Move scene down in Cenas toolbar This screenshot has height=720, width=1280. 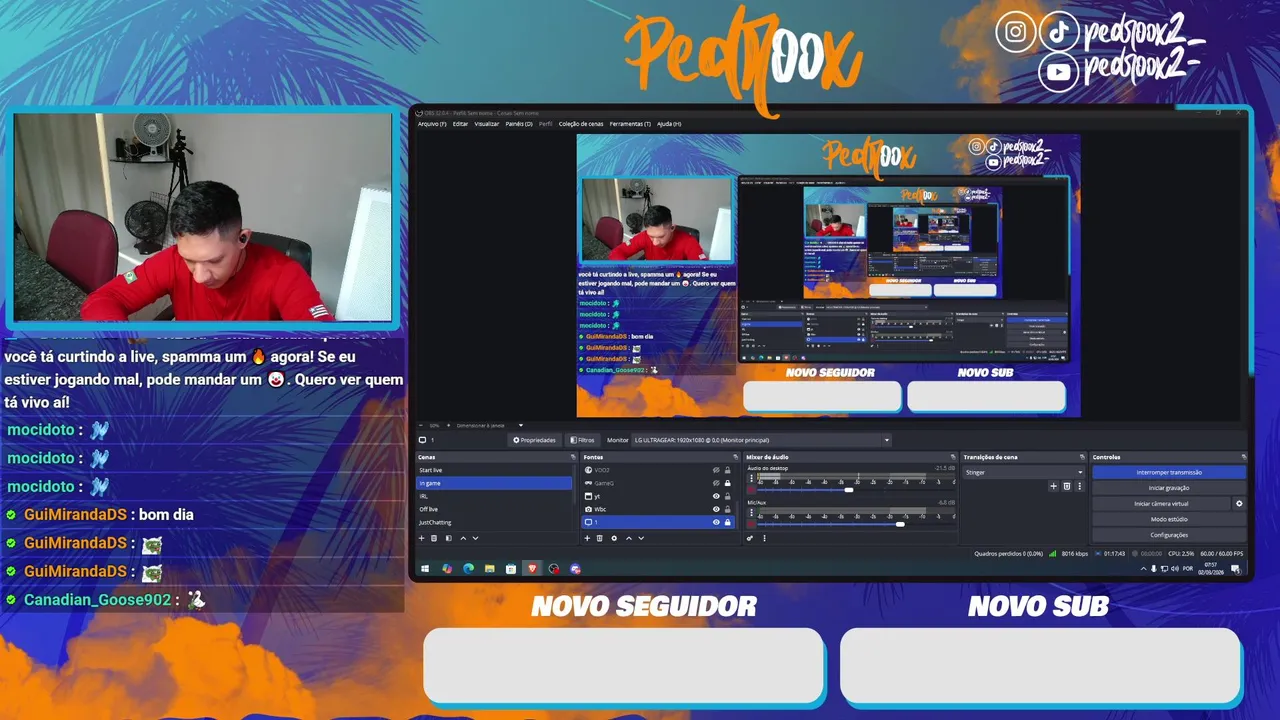(475, 538)
